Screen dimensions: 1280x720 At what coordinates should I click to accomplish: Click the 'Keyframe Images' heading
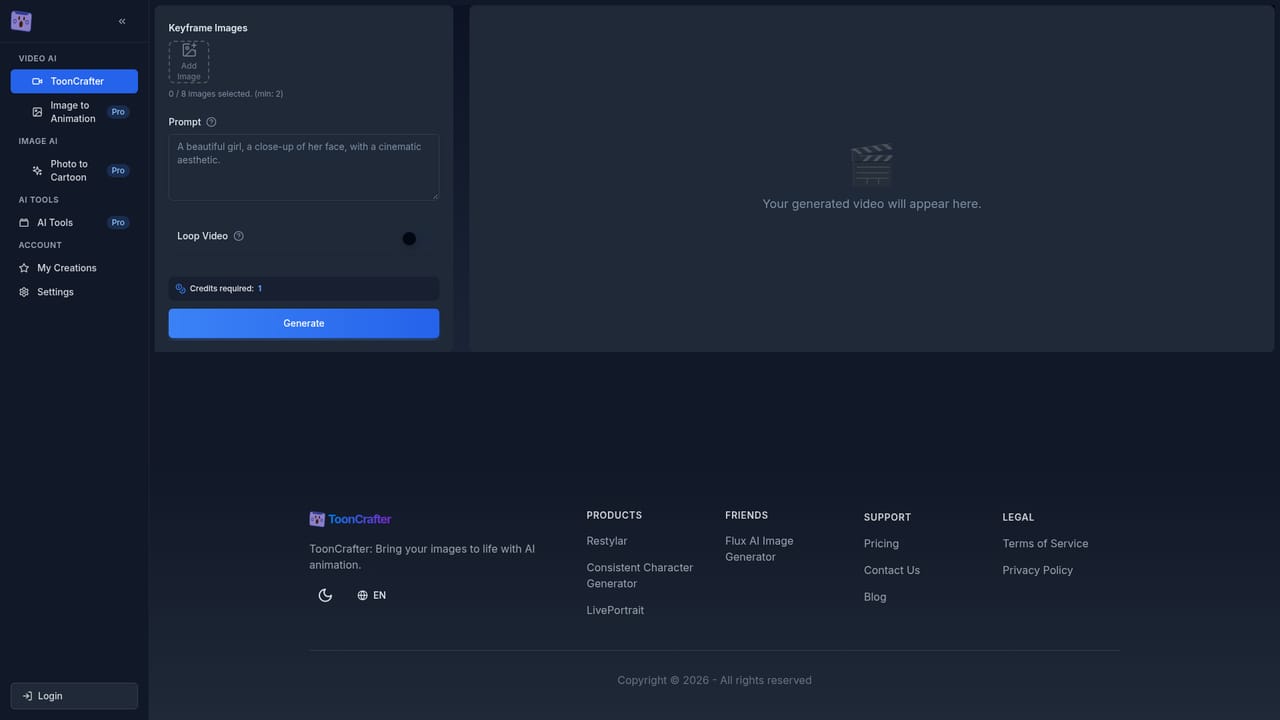208,28
